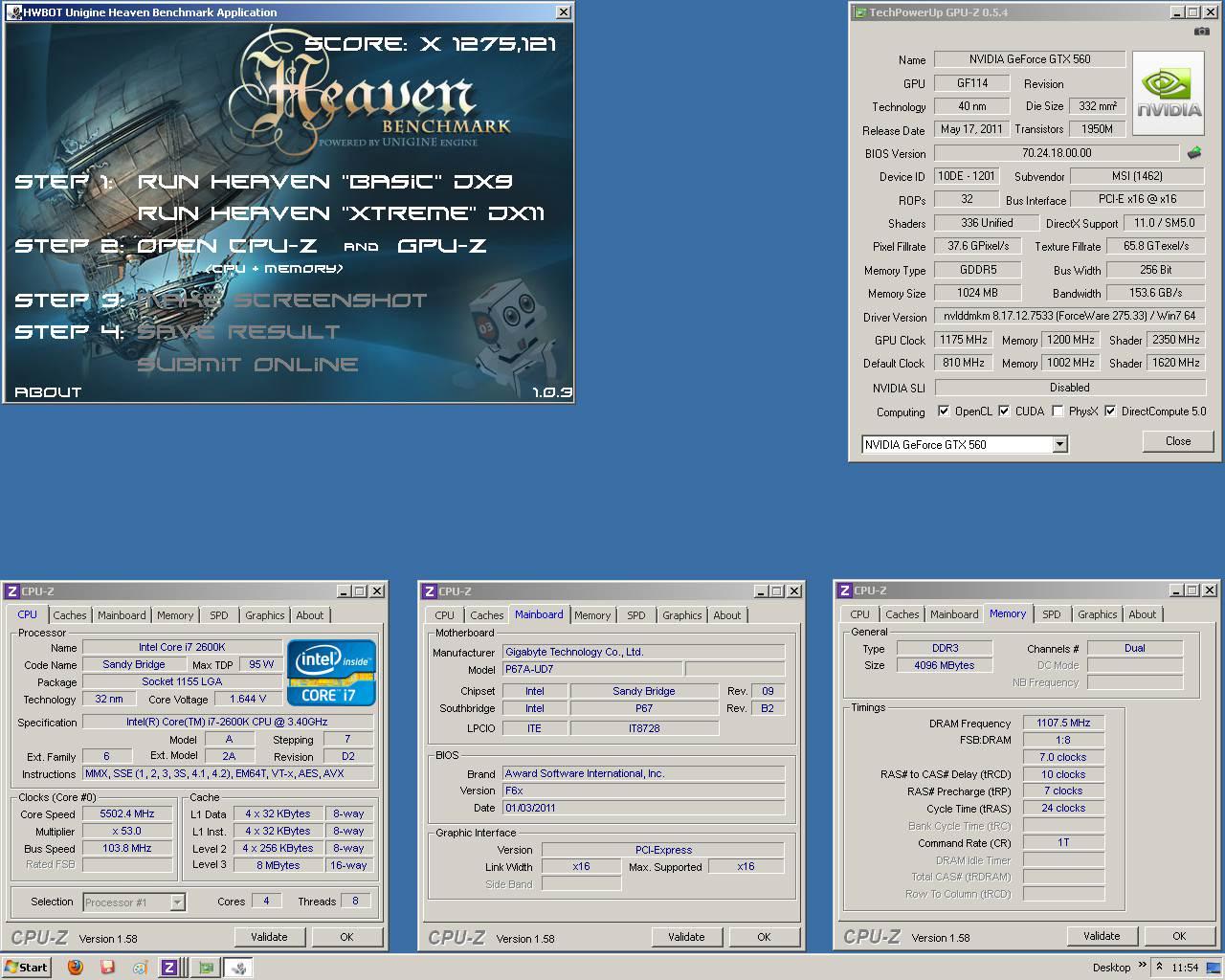Viewport: 1225px width, 980px height.
Task: Click OK in the CPU-Z Mainboard window
Action: (x=764, y=937)
